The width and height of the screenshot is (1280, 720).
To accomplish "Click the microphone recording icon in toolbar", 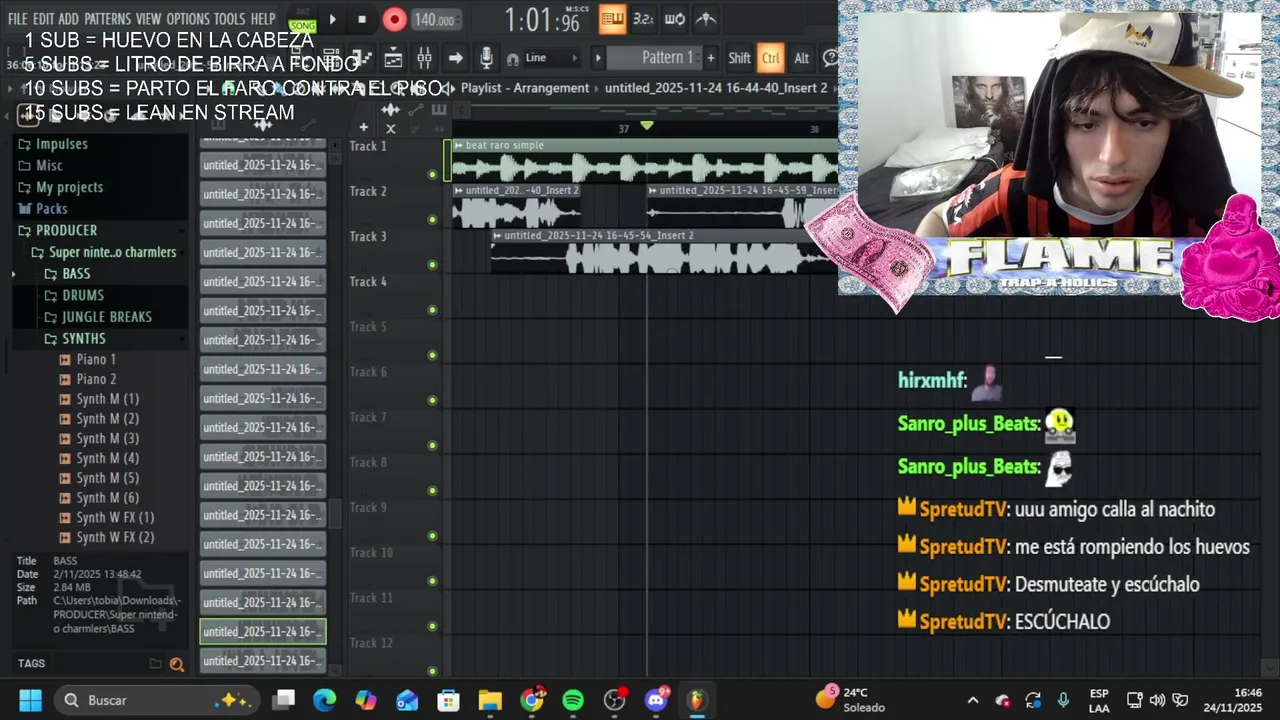I will click(486, 58).
